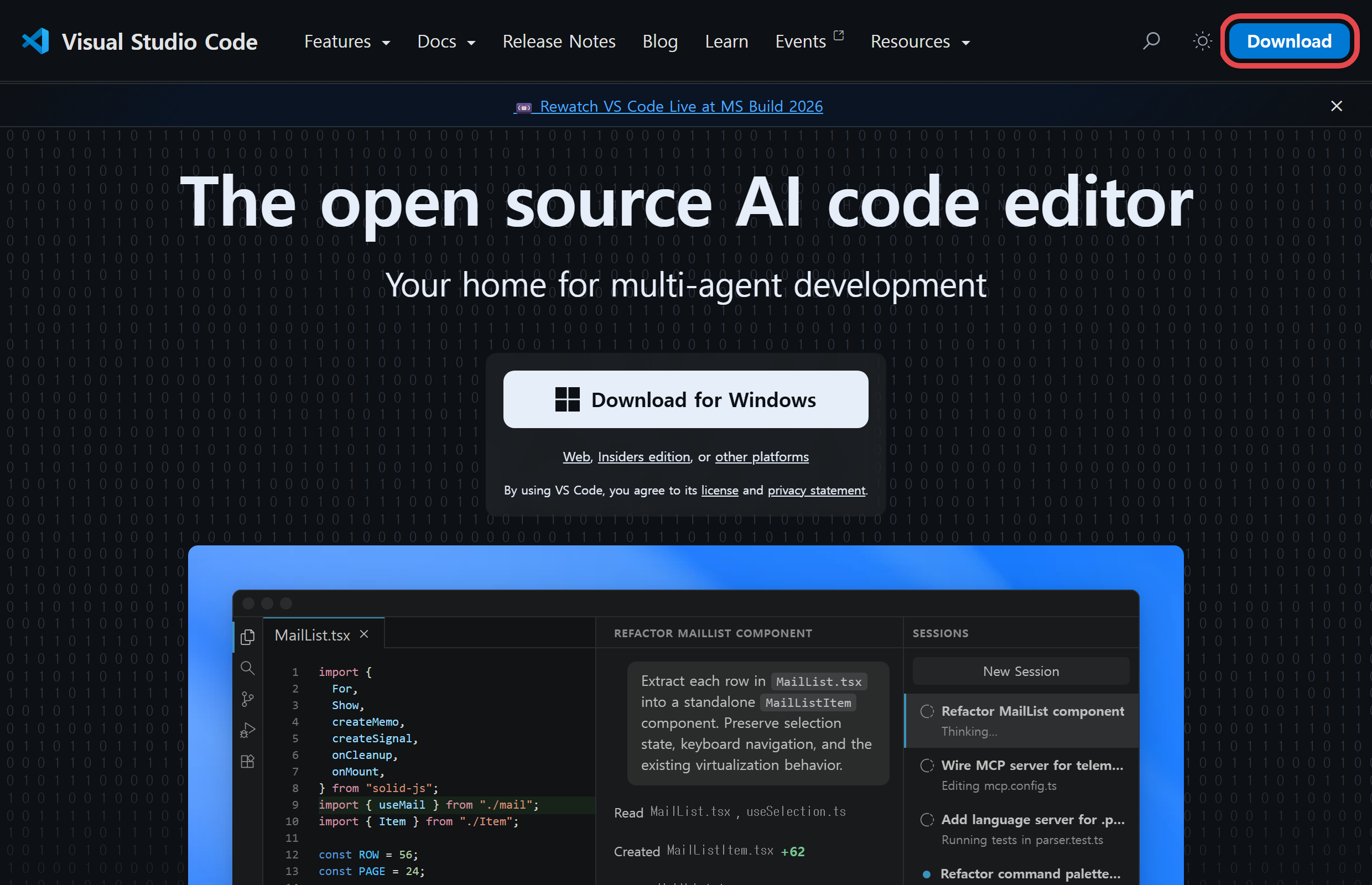Open the Events link in the navigation
1372x885 pixels.
point(800,41)
